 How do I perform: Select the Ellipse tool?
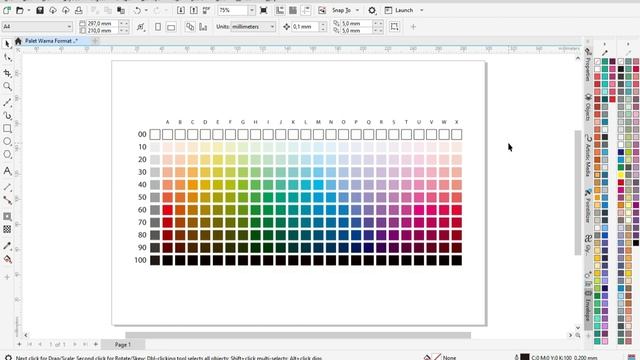[x=7, y=142]
